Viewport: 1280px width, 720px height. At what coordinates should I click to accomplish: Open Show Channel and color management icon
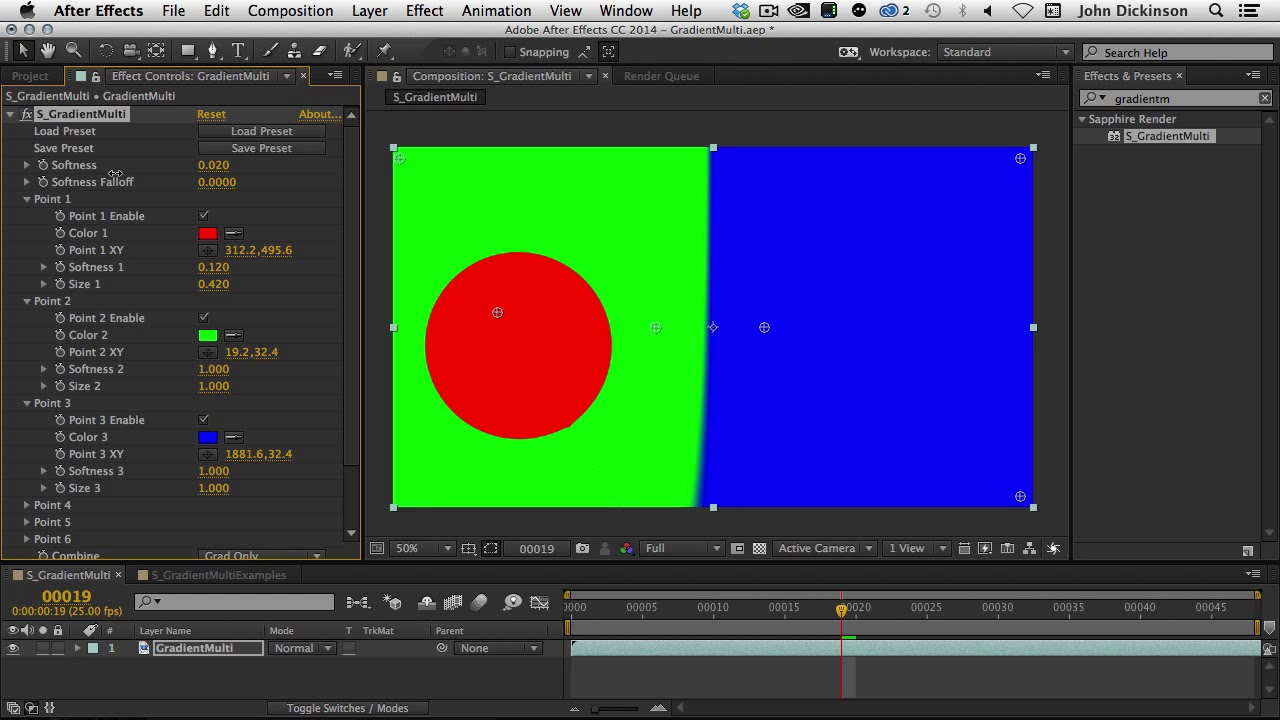[x=626, y=548]
